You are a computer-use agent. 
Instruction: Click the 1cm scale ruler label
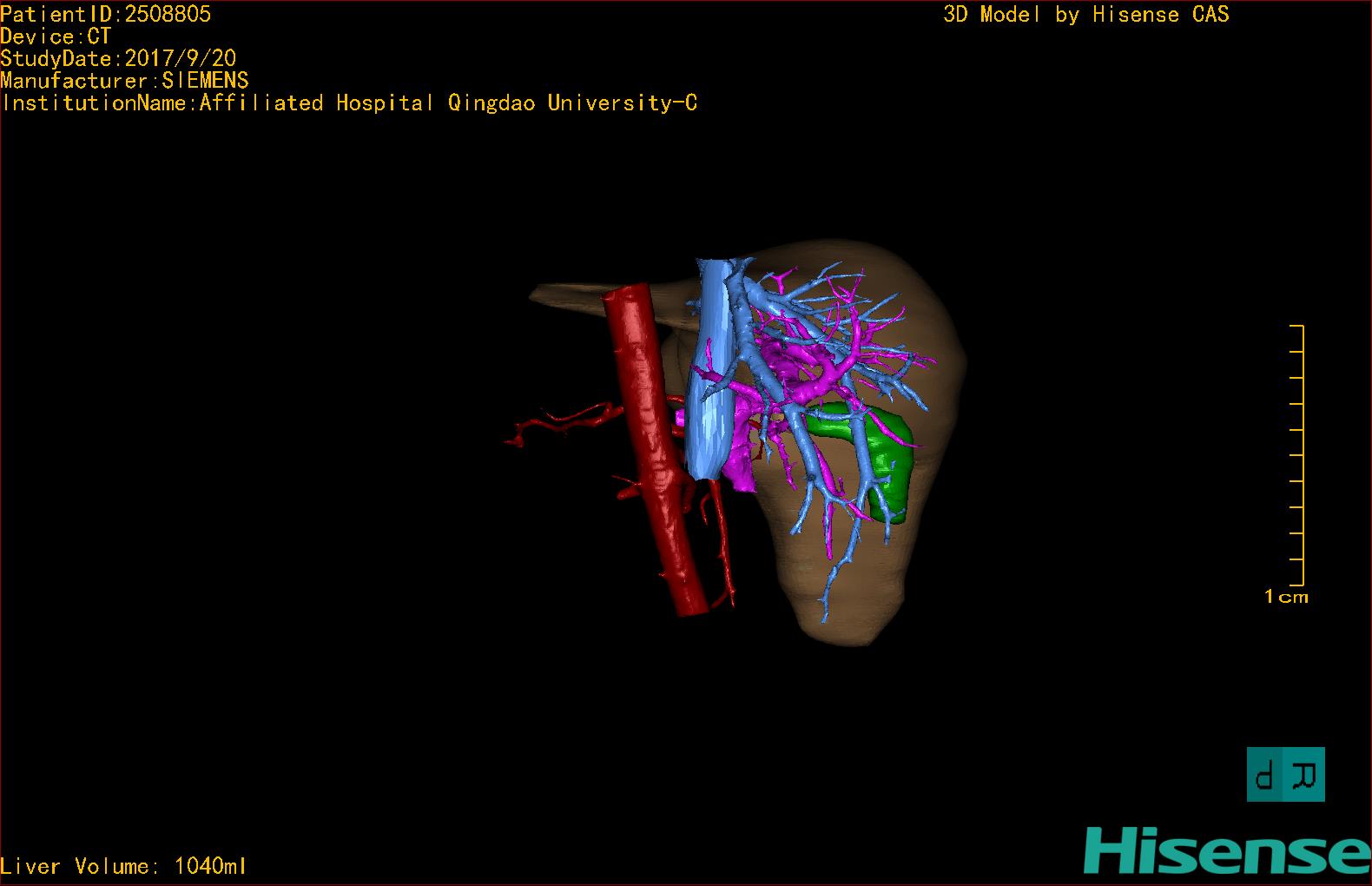coord(1286,597)
